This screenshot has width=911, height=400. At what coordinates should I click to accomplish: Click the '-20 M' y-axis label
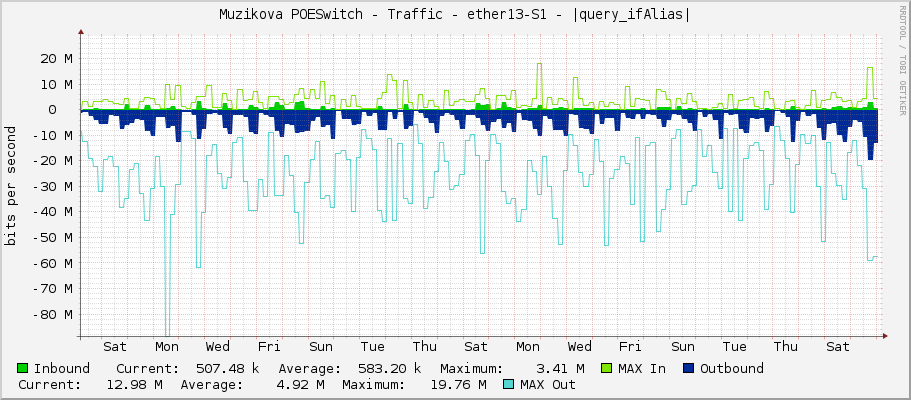[52, 160]
